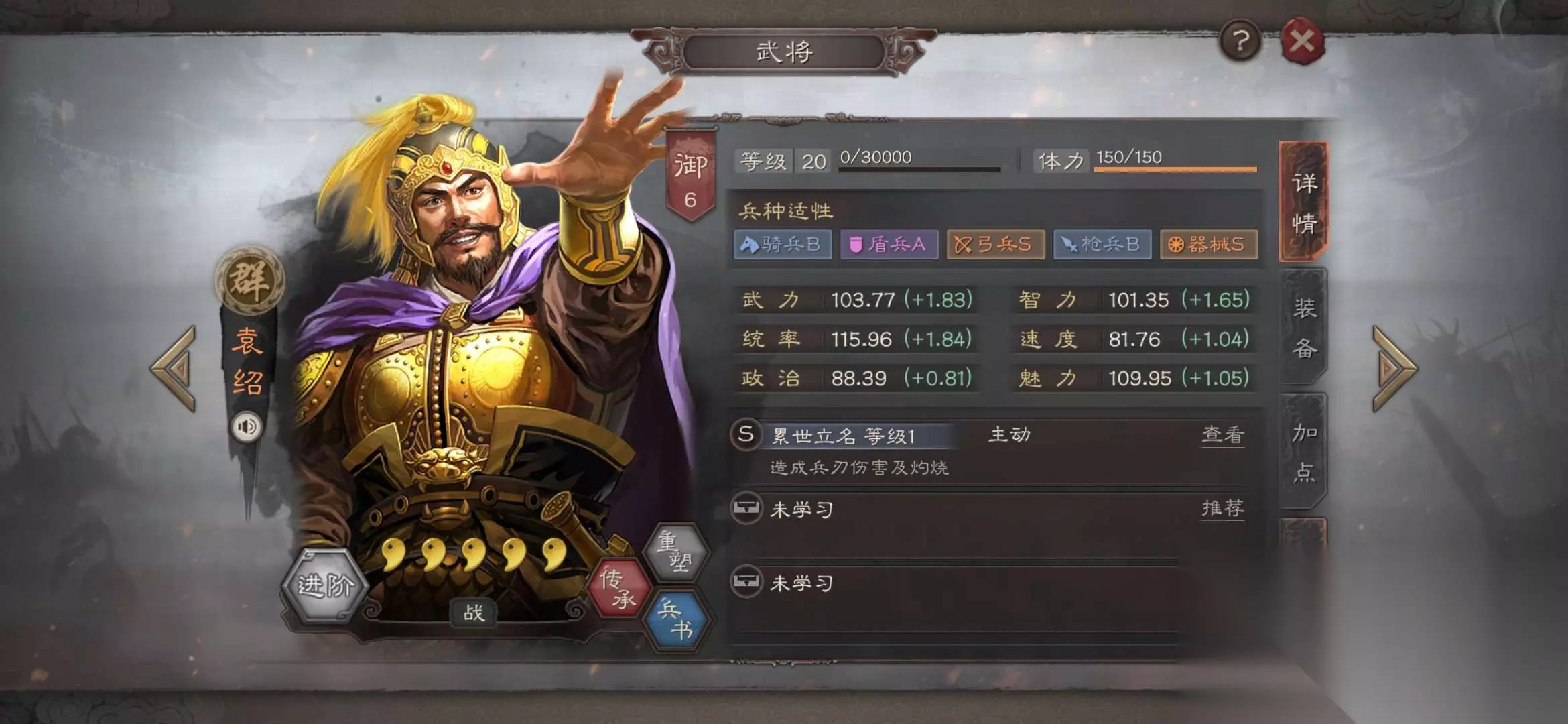Tap the 进阶 hexagon button
The height and width of the screenshot is (724, 1568).
325,585
